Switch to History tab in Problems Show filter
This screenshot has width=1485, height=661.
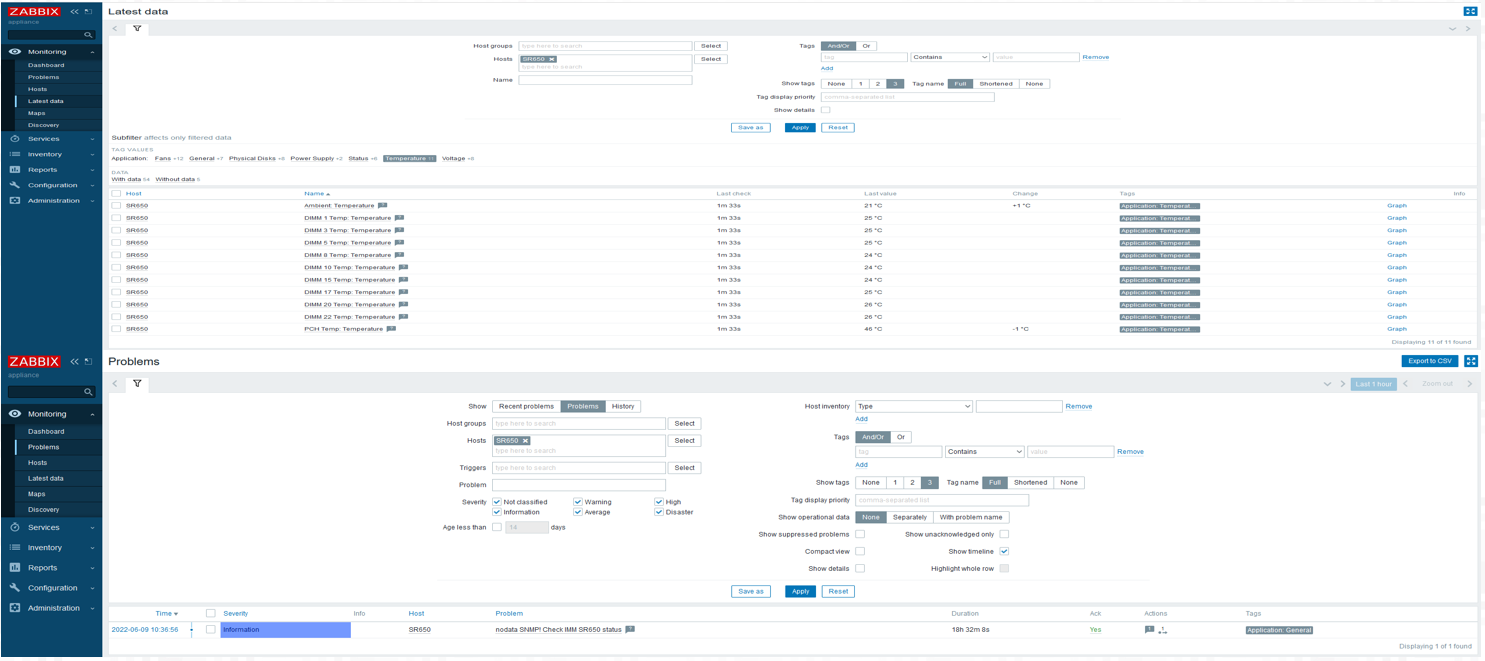pyautogui.click(x=623, y=406)
